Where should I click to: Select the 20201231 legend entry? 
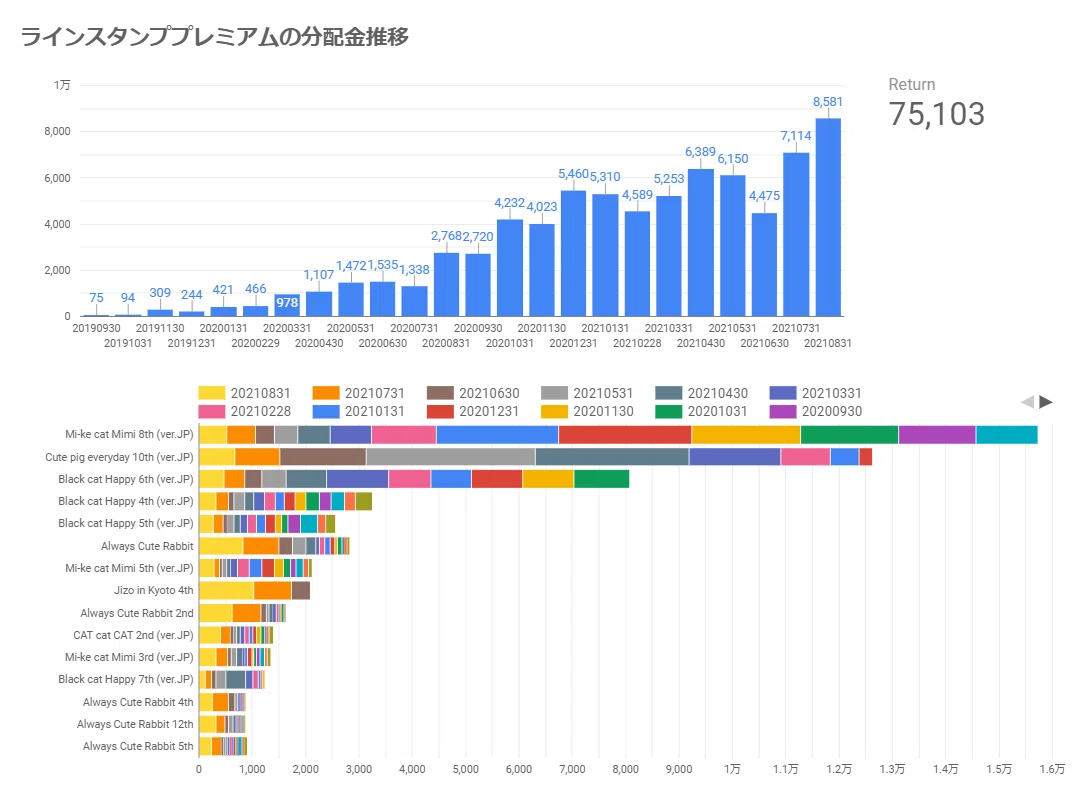[x=473, y=411]
